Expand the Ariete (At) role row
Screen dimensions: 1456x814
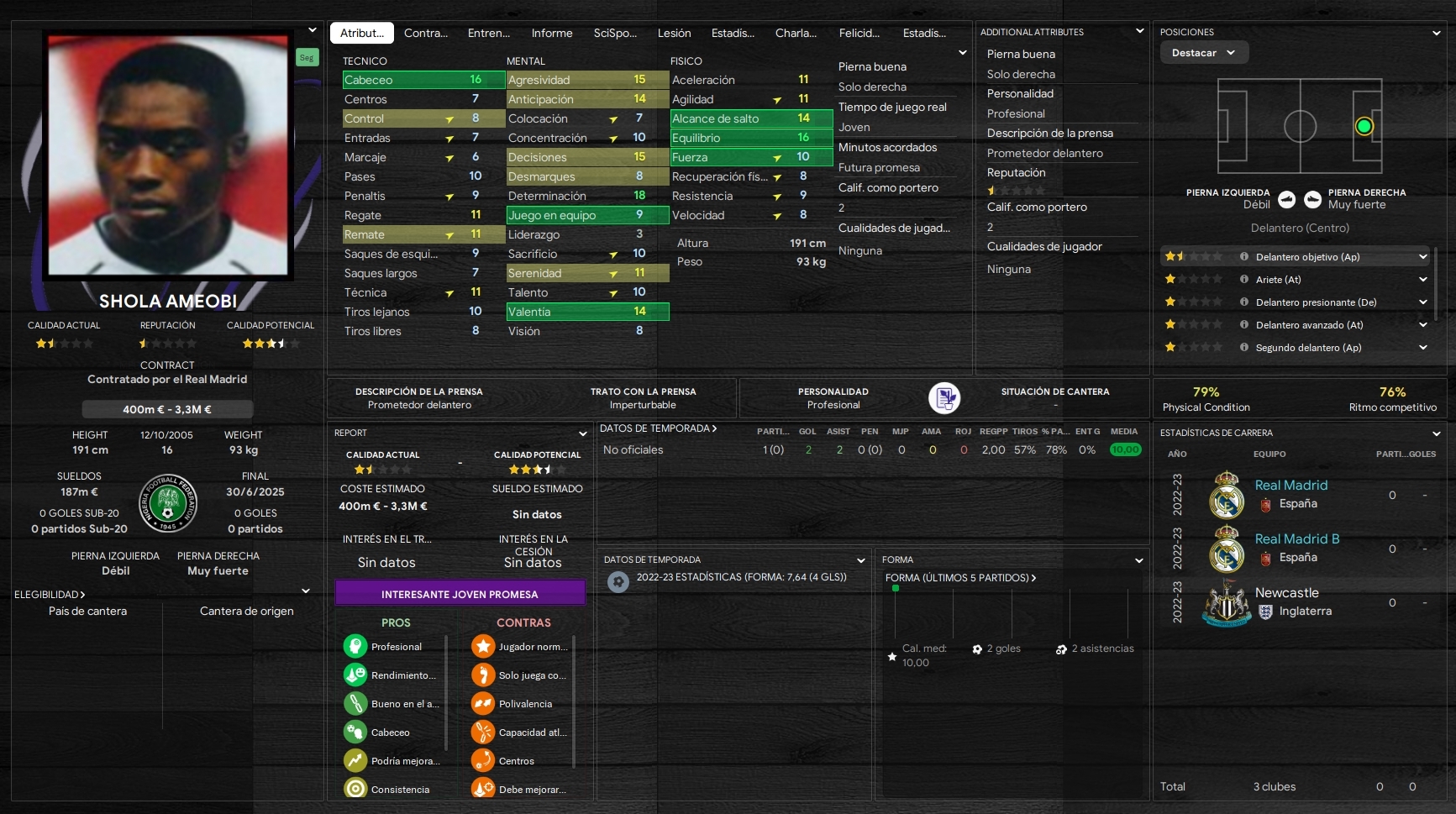tap(1423, 280)
